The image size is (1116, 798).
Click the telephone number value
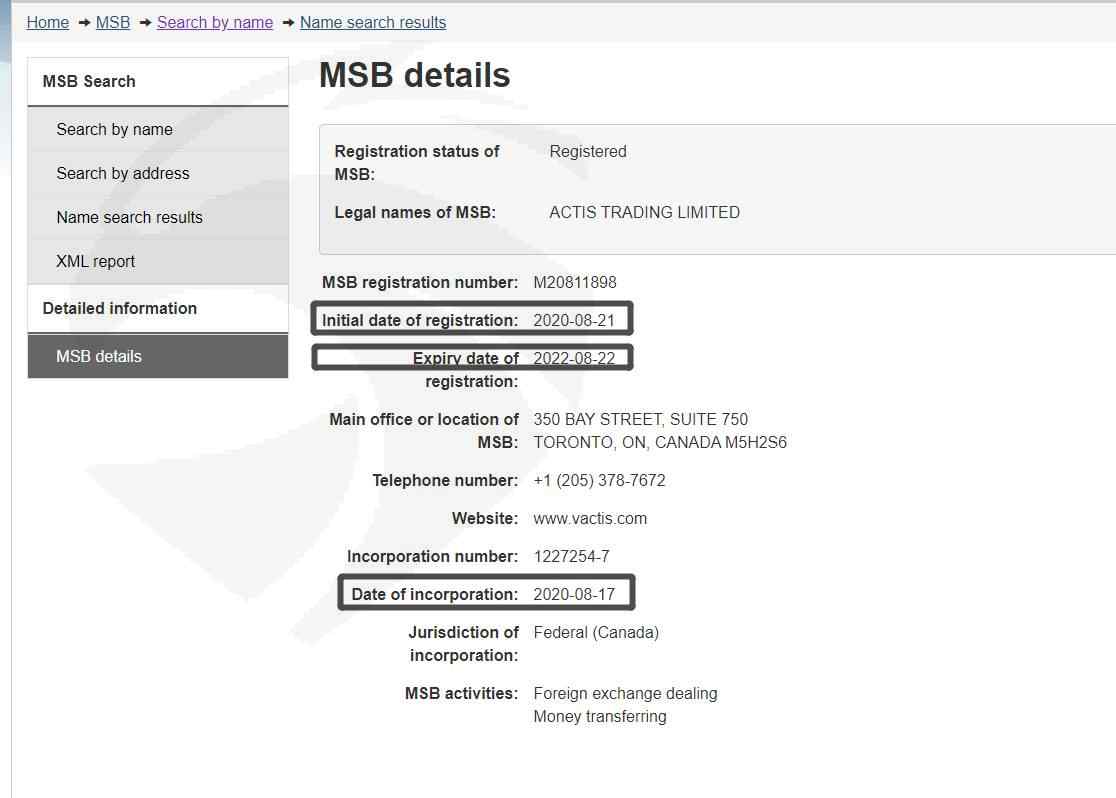(599, 481)
